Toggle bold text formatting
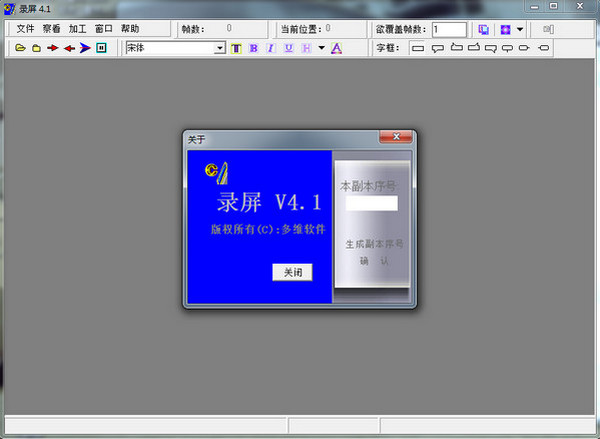Screen dimensions: 600x439 tap(253, 48)
